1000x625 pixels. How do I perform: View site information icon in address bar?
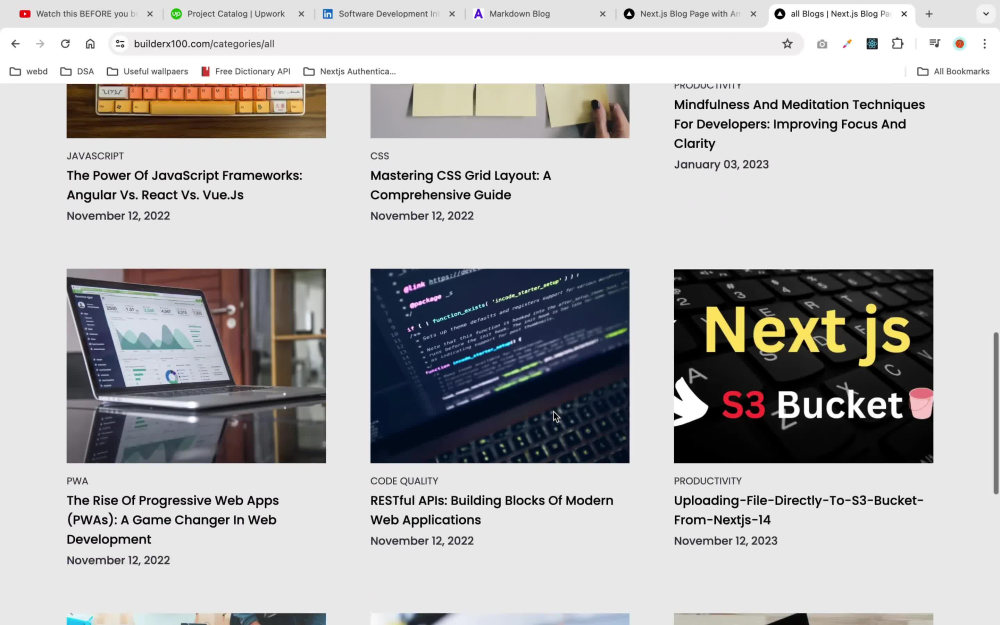[x=119, y=43]
